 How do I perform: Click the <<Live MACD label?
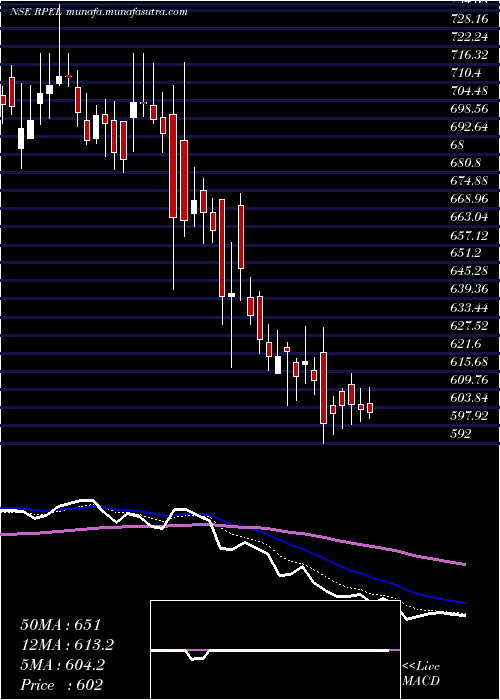coord(421,674)
